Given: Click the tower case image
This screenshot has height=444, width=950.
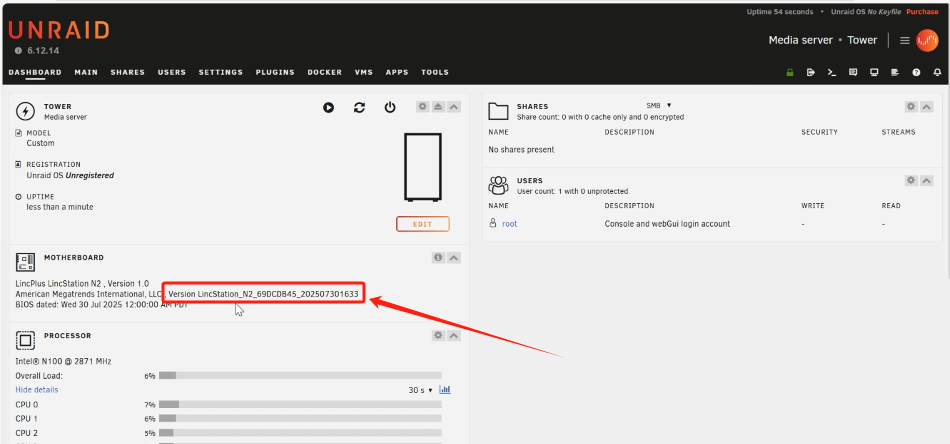Looking at the screenshot, I should (423, 167).
